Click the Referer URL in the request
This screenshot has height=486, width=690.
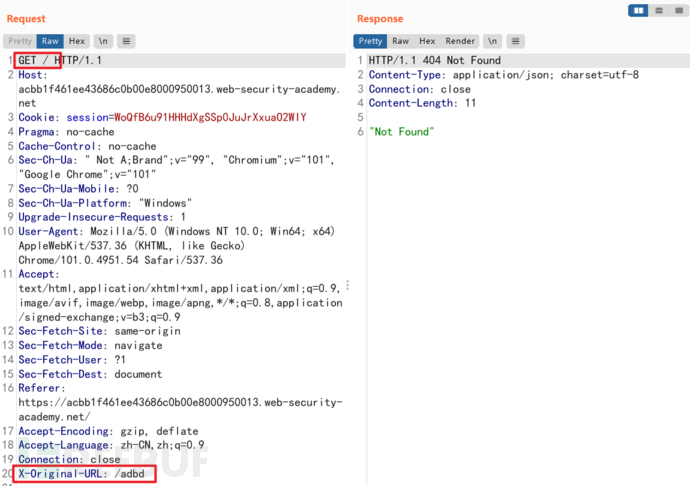click(180, 402)
